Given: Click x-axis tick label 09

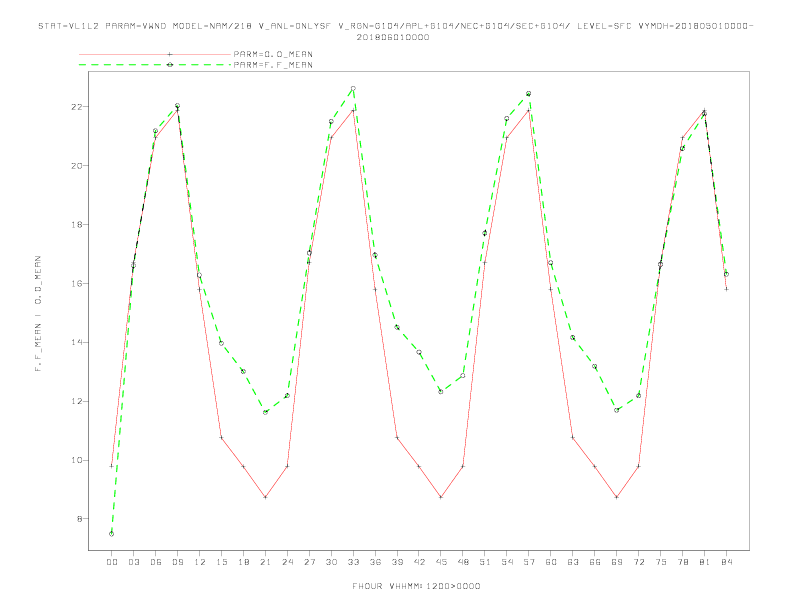Looking at the screenshot, I should 177,562.
